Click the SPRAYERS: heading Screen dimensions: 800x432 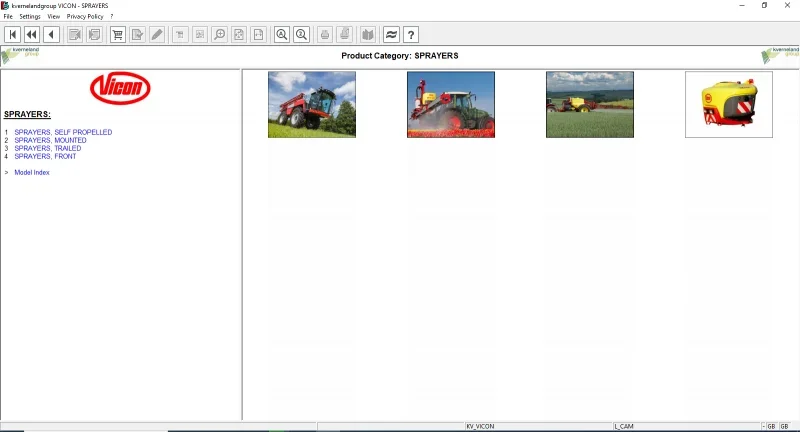pyautogui.click(x=28, y=114)
